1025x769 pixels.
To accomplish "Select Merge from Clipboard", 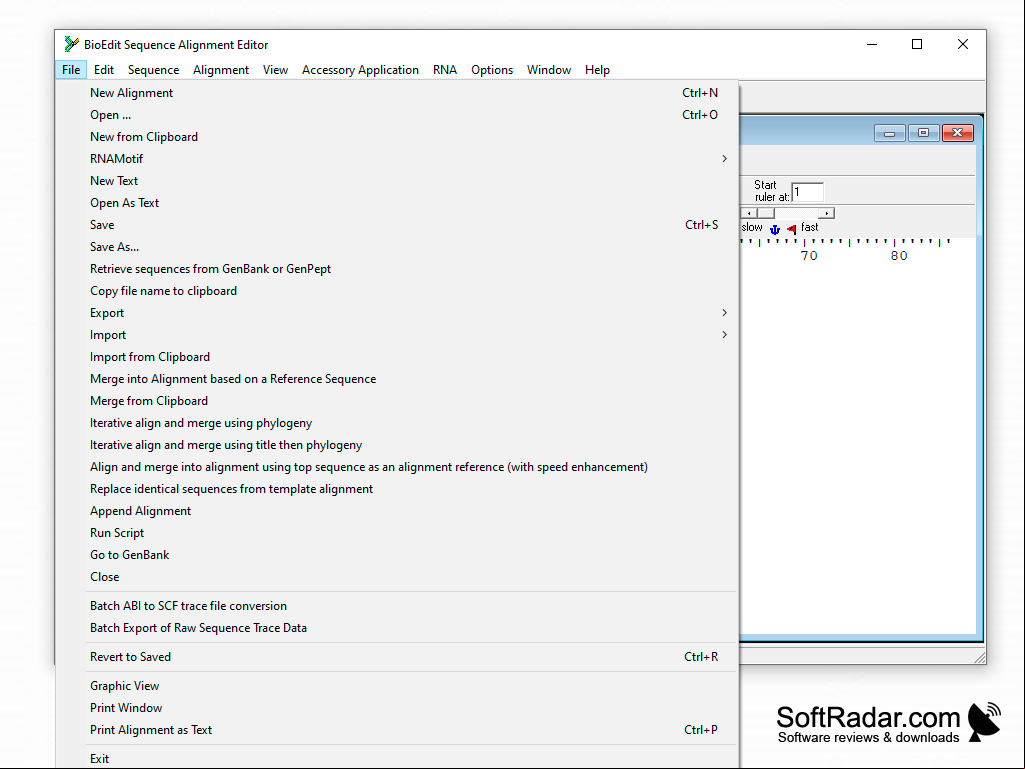I will [x=397, y=401].
